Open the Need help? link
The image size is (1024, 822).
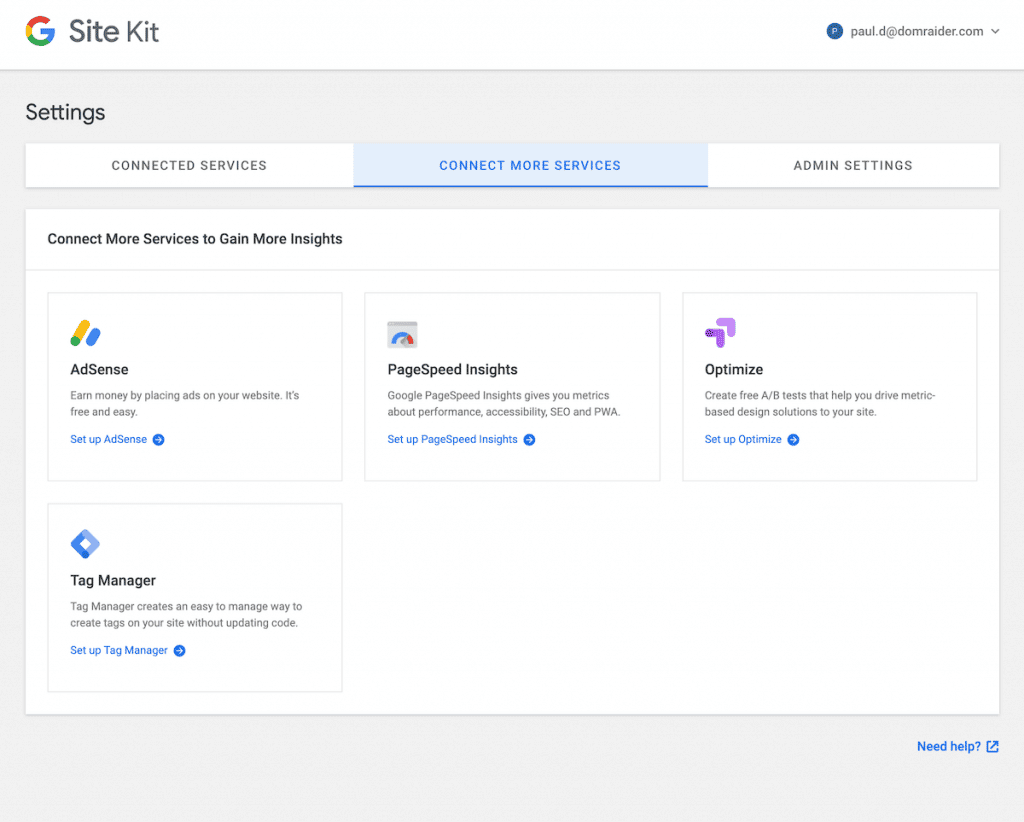pyautogui.click(x=949, y=746)
